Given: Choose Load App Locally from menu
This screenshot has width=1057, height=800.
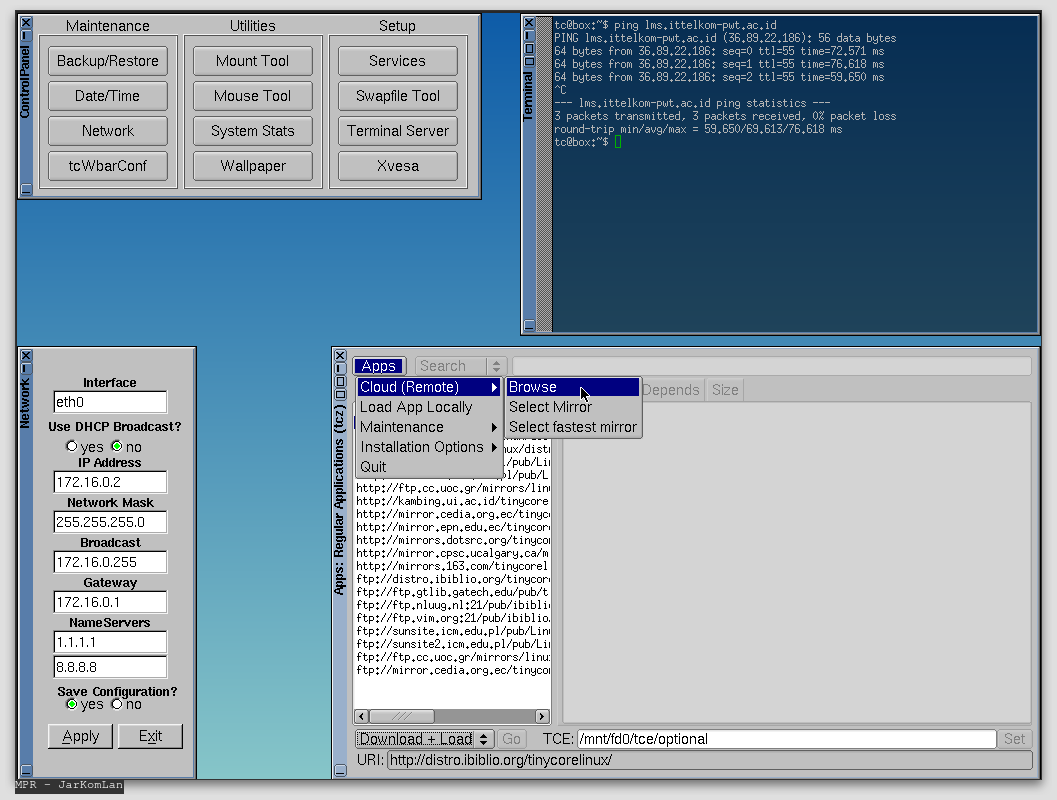Looking at the screenshot, I should tap(416, 407).
